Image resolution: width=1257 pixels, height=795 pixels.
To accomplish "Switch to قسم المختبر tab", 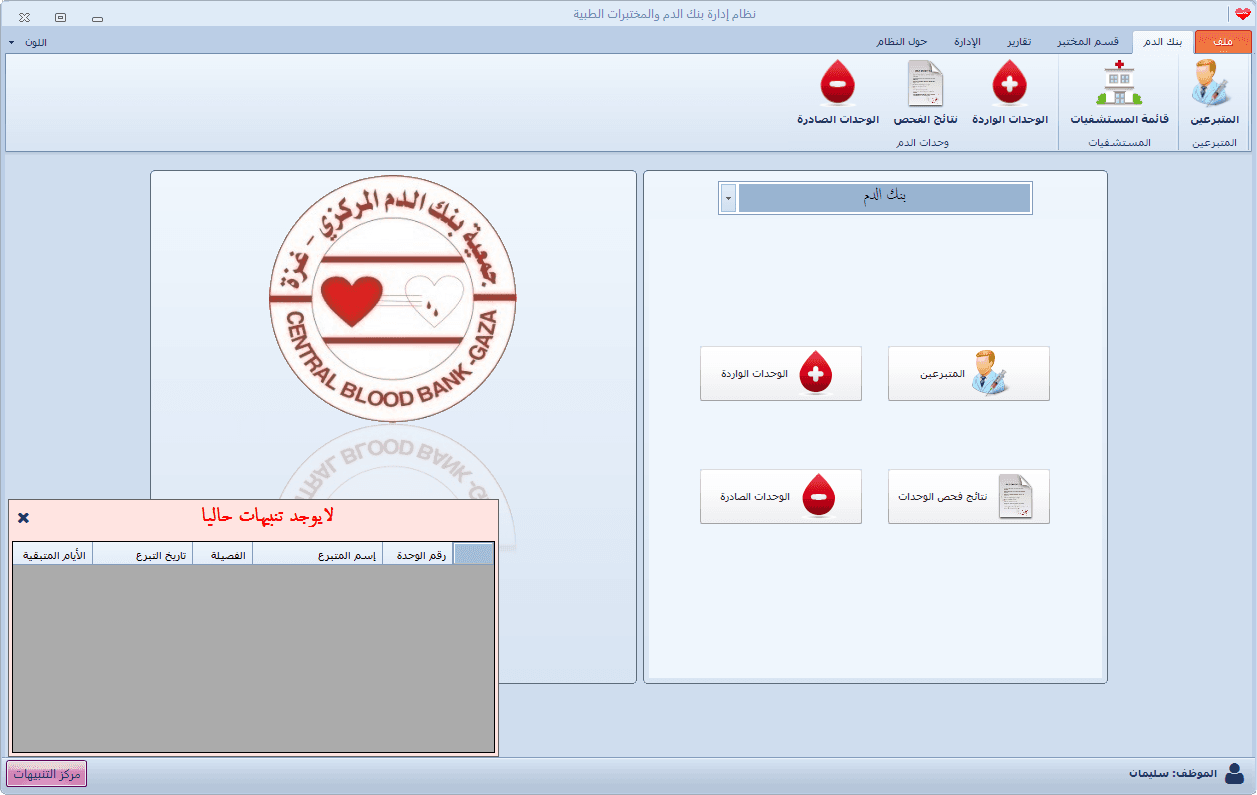I will click(1089, 42).
